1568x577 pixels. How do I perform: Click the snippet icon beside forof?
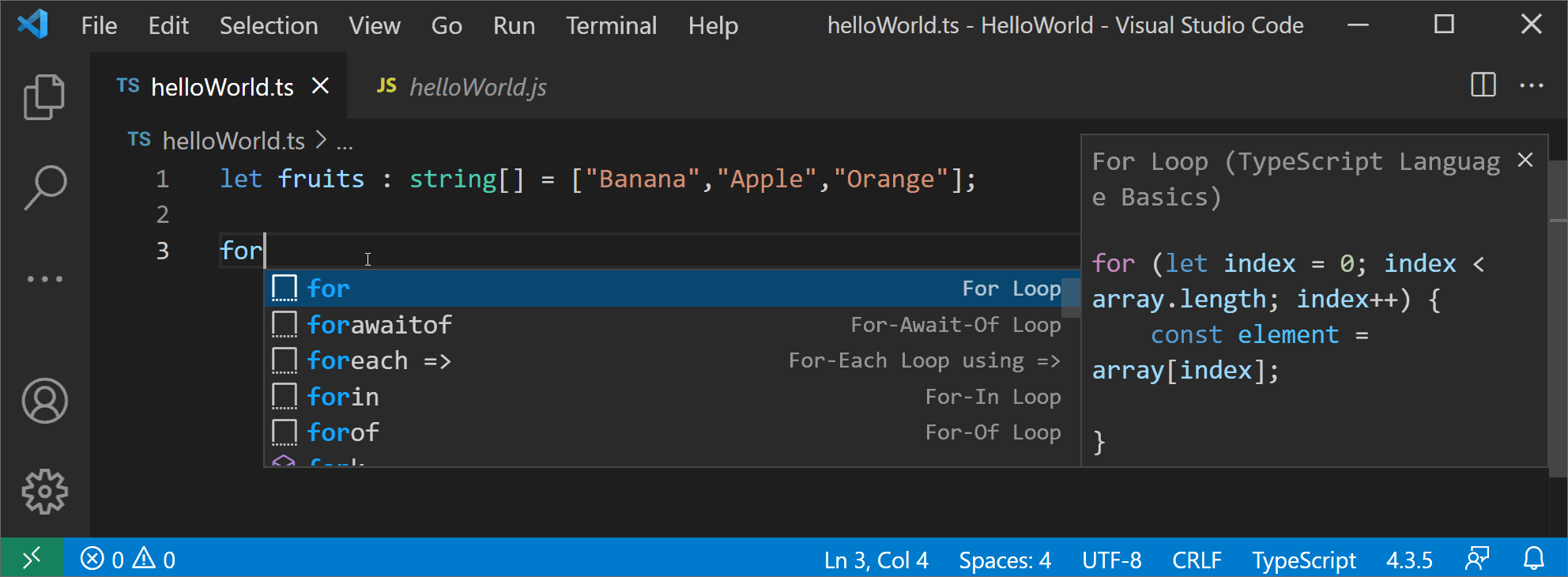pyautogui.click(x=285, y=432)
